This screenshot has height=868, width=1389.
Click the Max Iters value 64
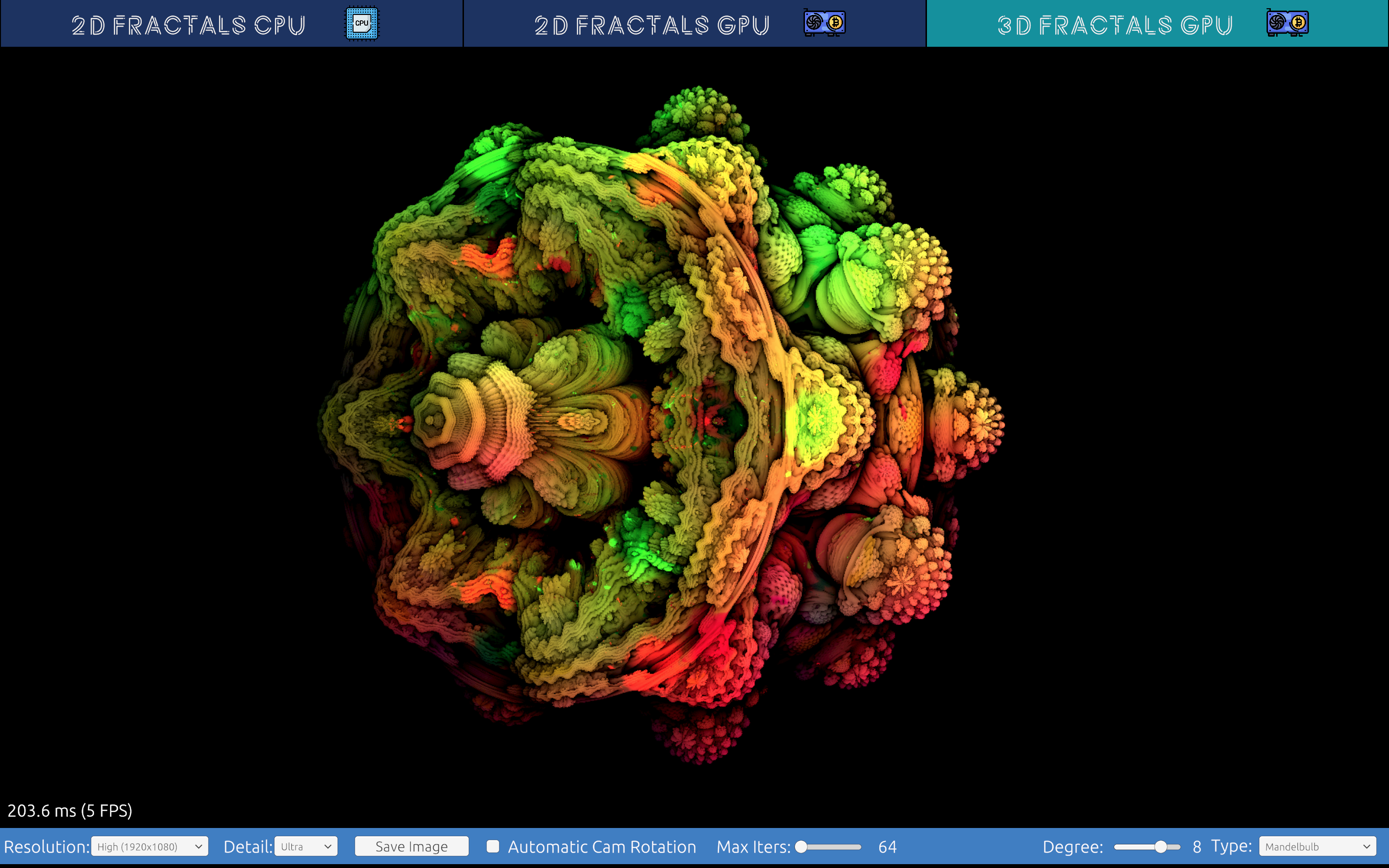(887, 847)
